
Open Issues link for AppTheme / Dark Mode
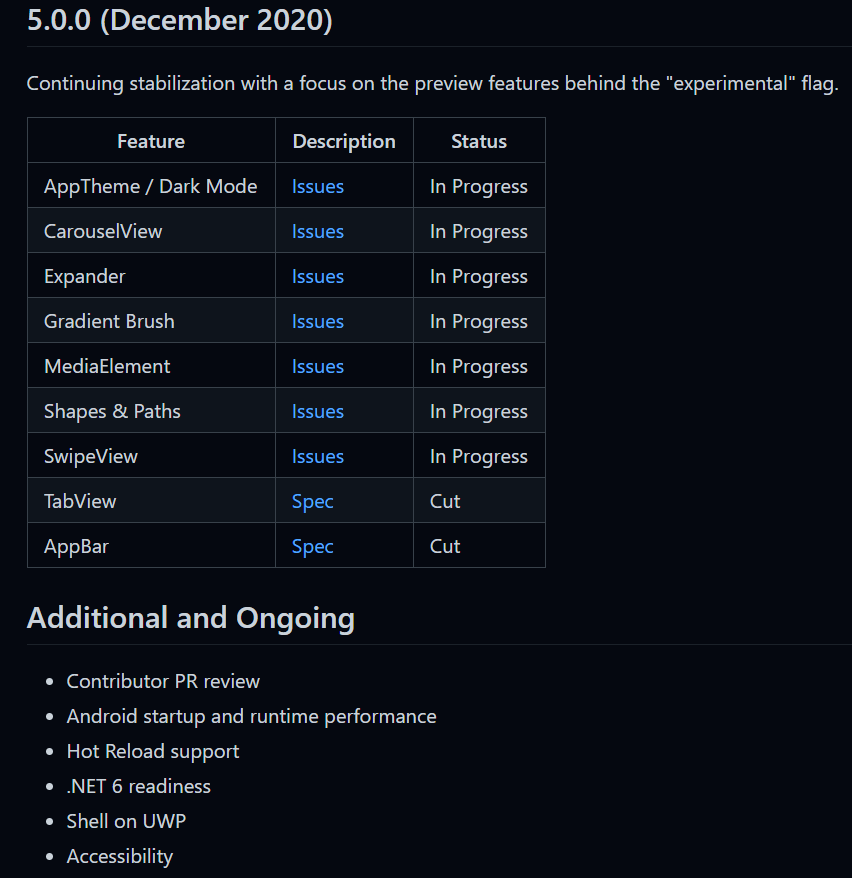pyautogui.click(x=317, y=186)
